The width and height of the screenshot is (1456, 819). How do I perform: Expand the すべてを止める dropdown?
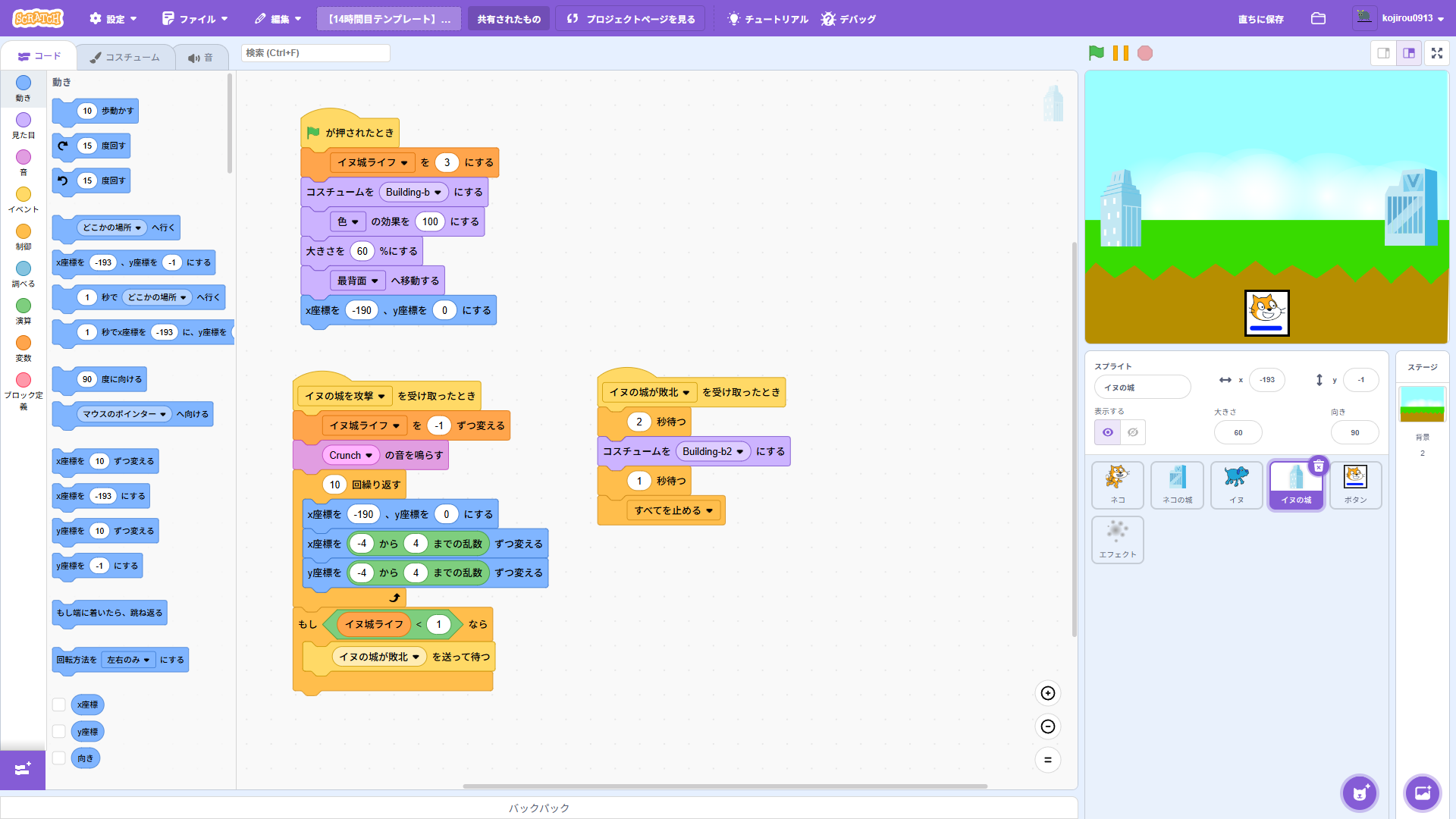(x=709, y=511)
